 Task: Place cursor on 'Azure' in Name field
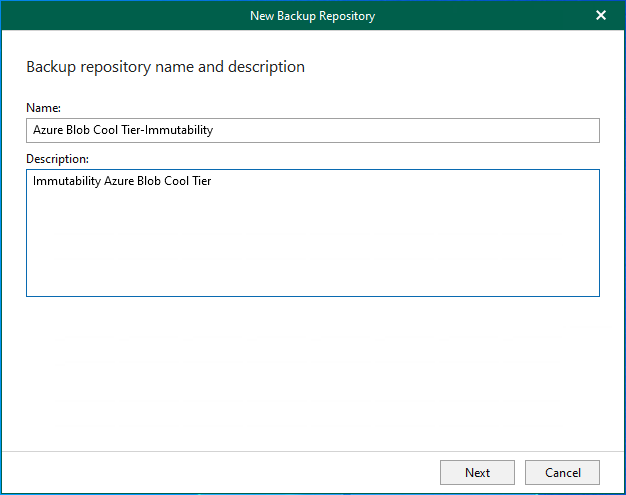pyautogui.click(x=48, y=130)
